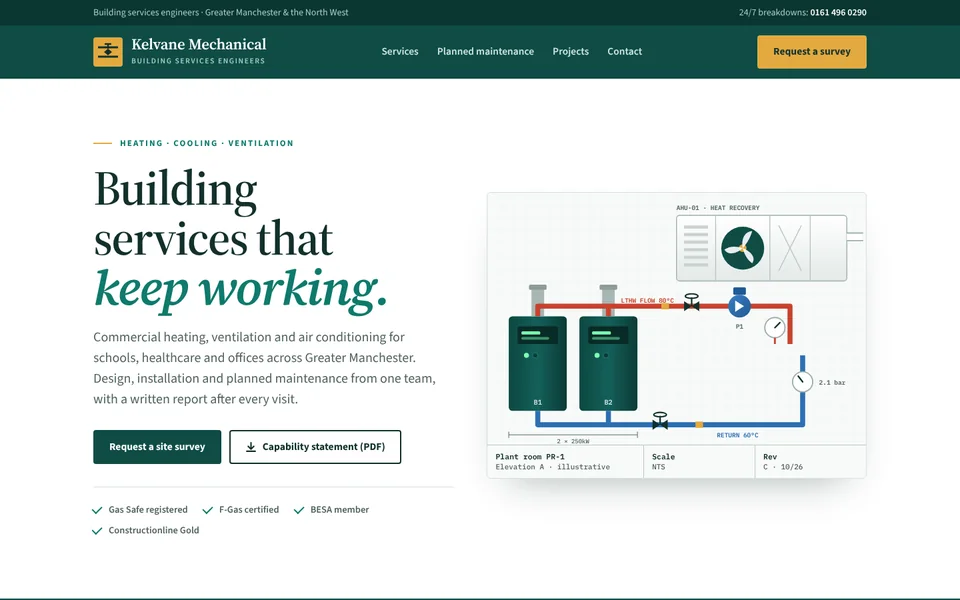Click the gauge on the red flow pipe

(775, 328)
